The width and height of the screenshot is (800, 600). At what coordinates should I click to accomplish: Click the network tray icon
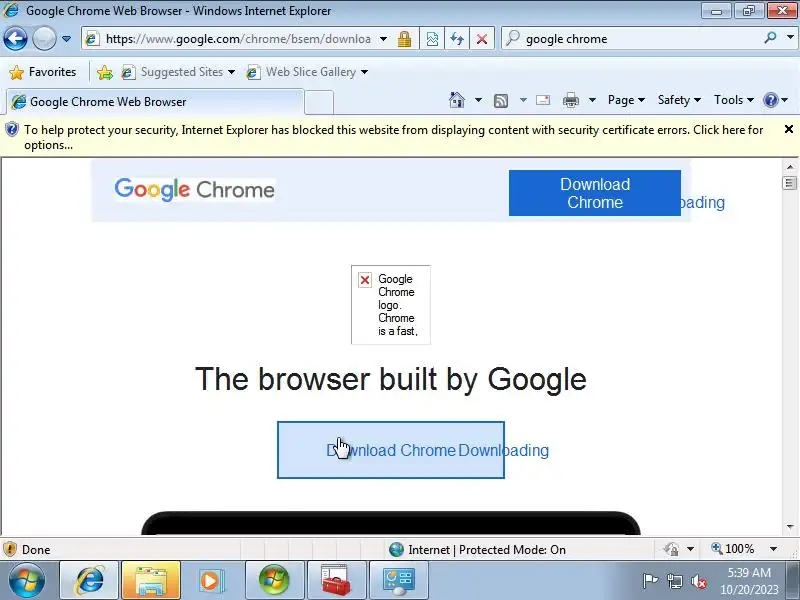pyautogui.click(x=675, y=581)
